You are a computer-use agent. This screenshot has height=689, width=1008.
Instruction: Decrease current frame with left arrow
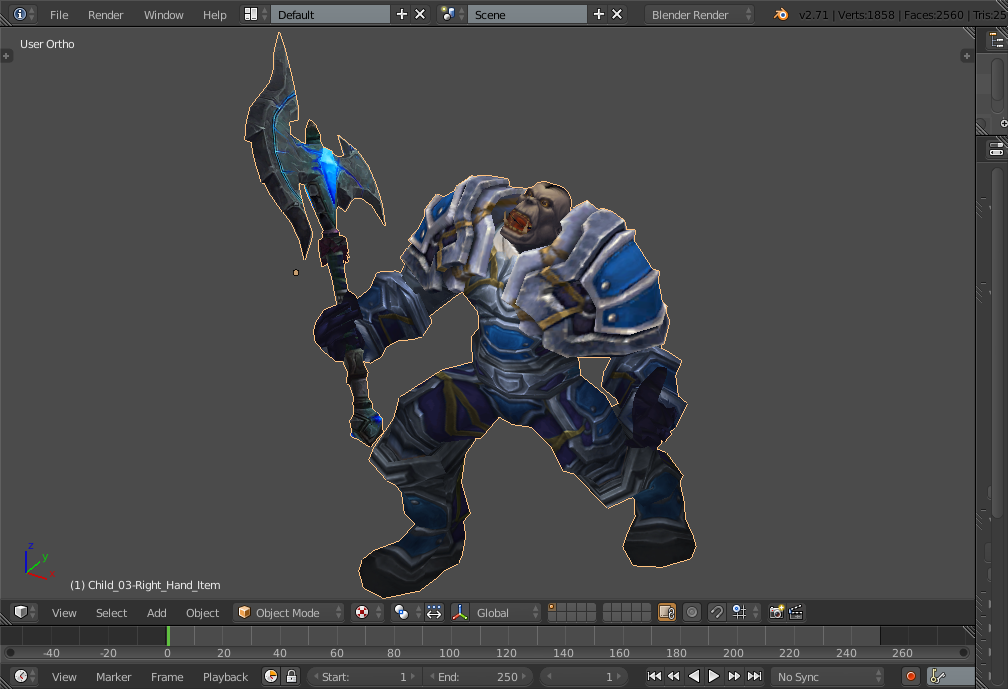[548, 676]
